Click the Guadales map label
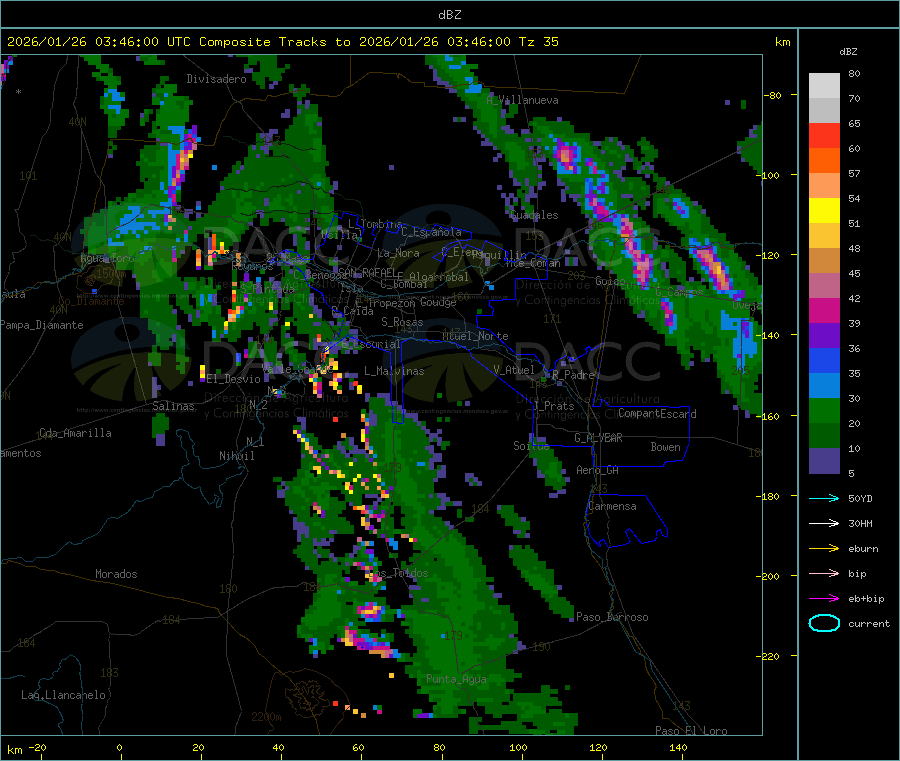 point(534,215)
